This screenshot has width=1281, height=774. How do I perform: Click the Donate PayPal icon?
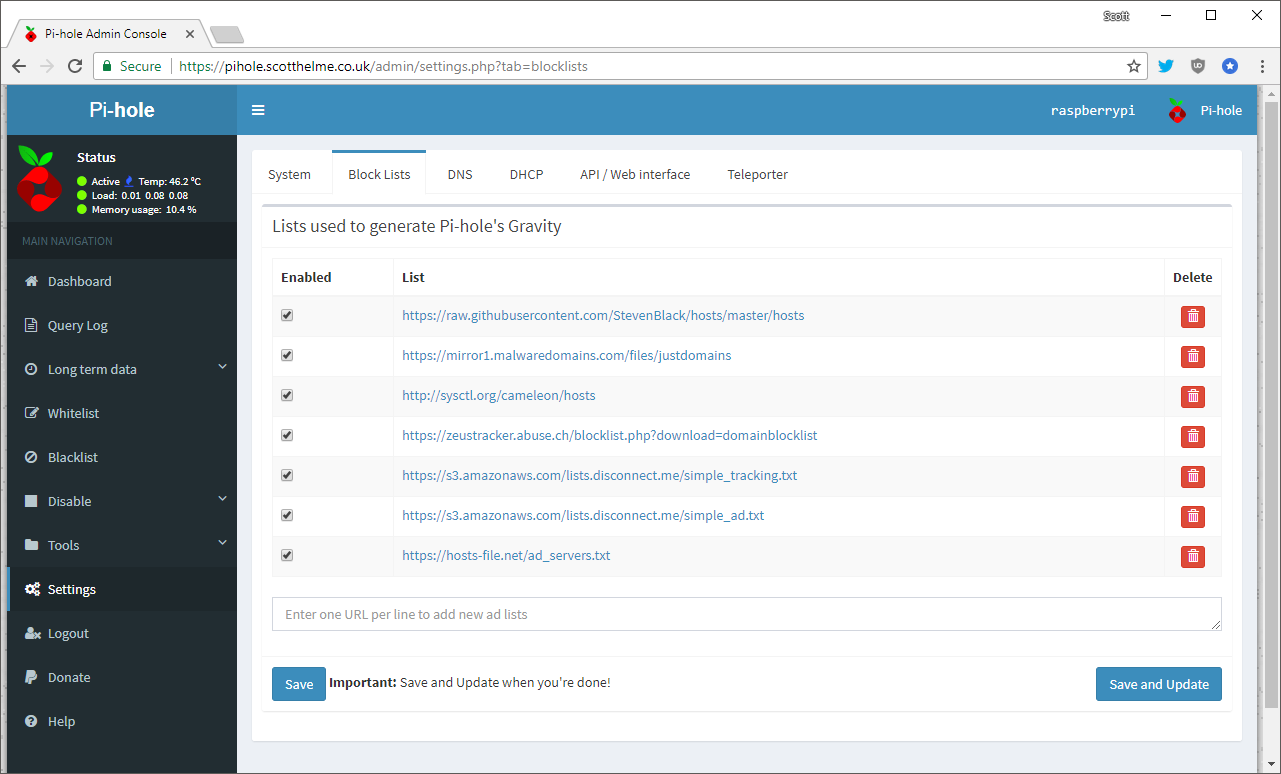[x=31, y=677]
